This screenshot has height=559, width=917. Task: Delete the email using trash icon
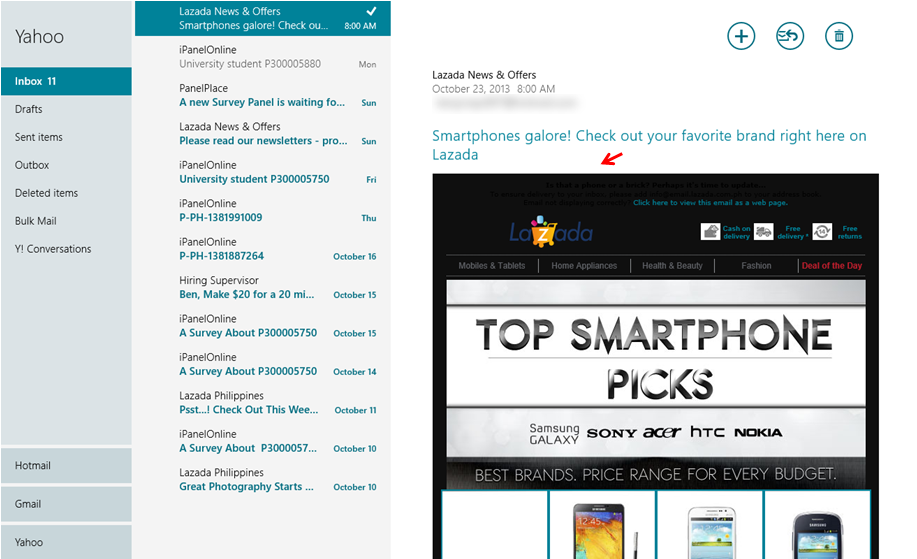(x=838, y=37)
